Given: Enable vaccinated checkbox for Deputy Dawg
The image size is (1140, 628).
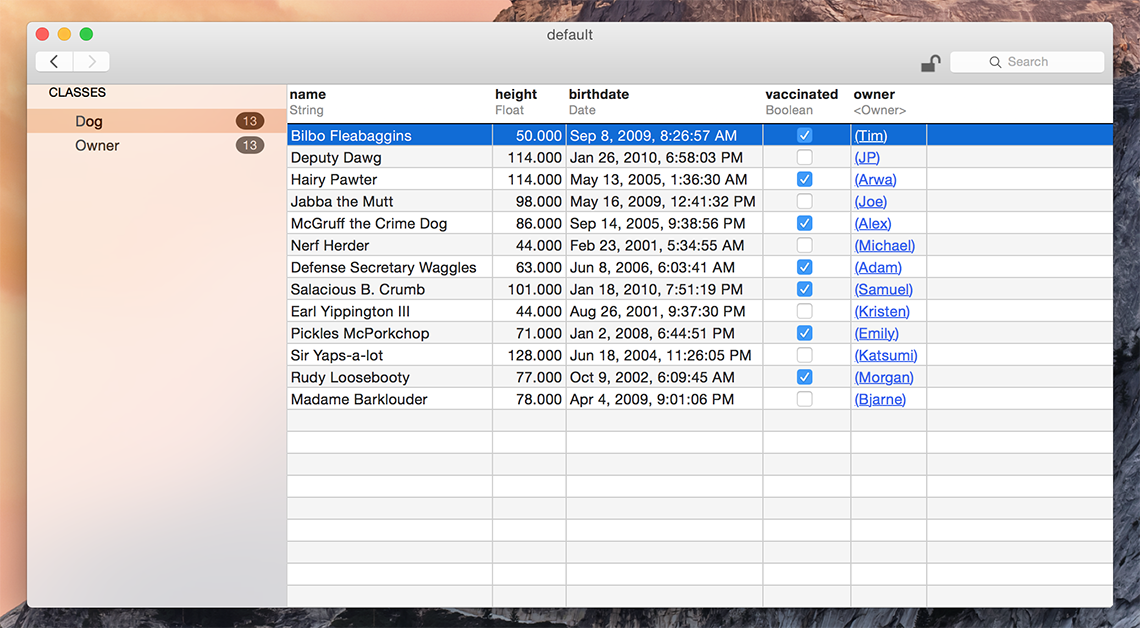Looking at the screenshot, I should (805, 157).
